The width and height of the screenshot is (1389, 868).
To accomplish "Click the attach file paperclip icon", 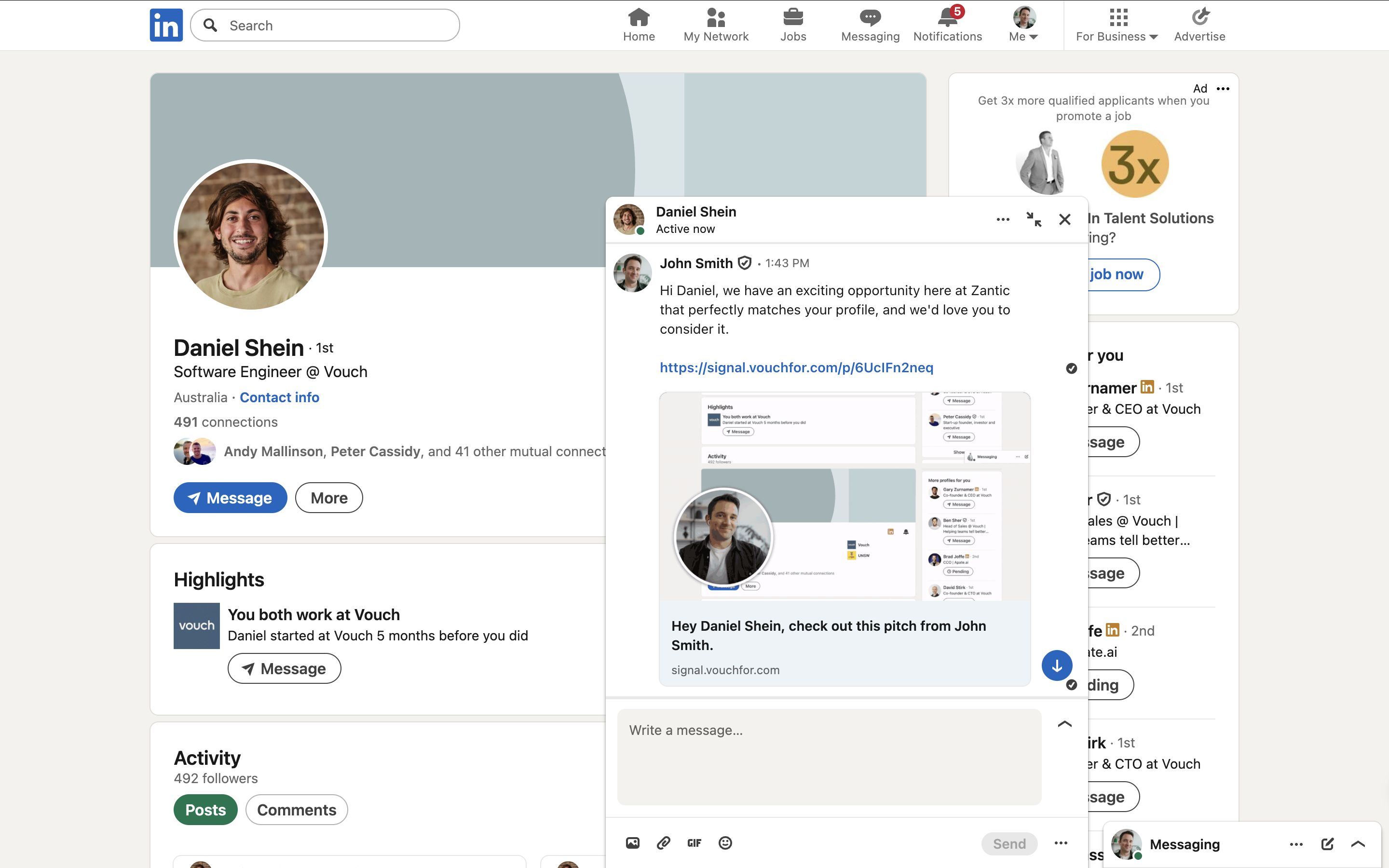I will coord(663,843).
